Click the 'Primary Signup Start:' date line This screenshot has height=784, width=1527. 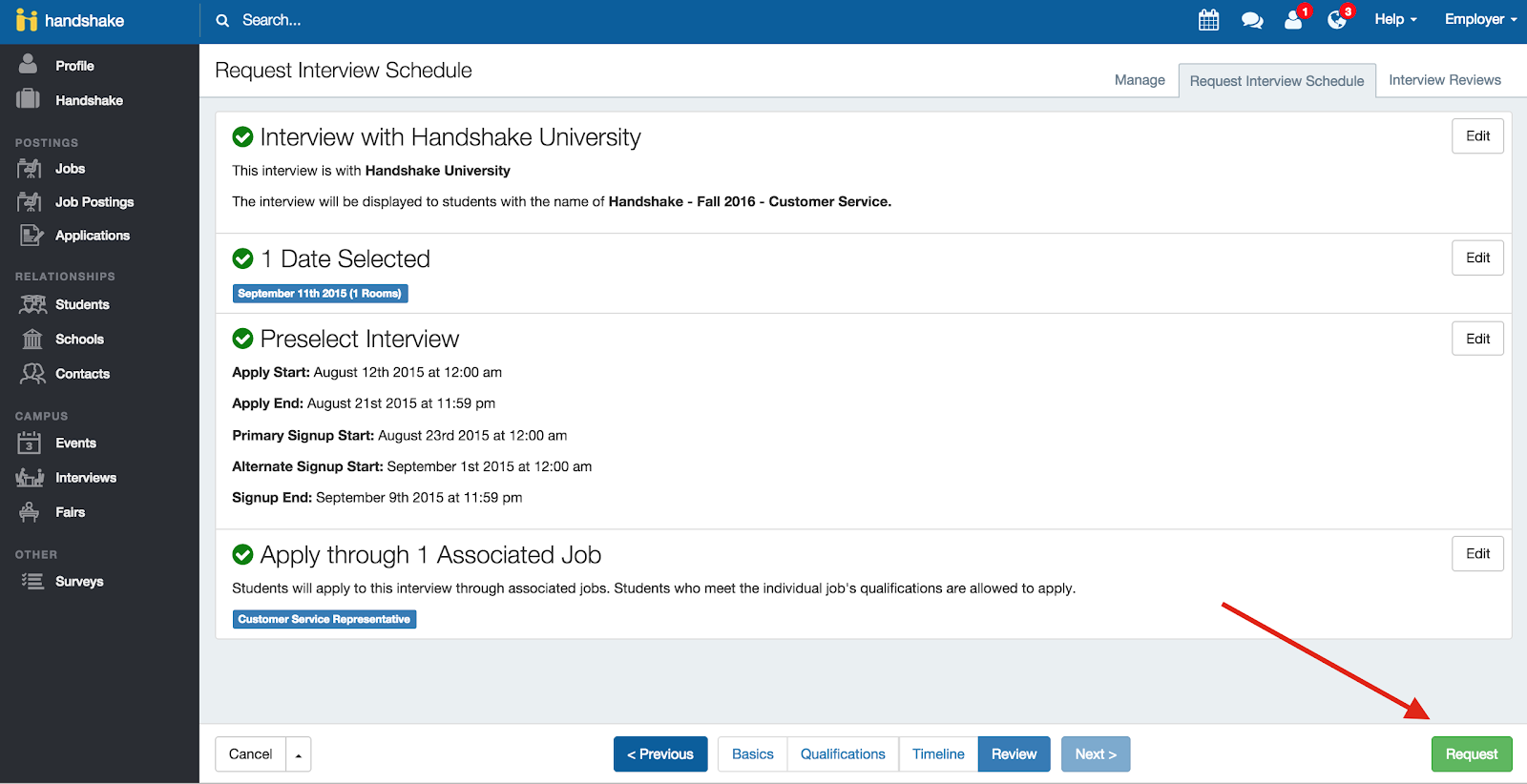(x=400, y=436)
